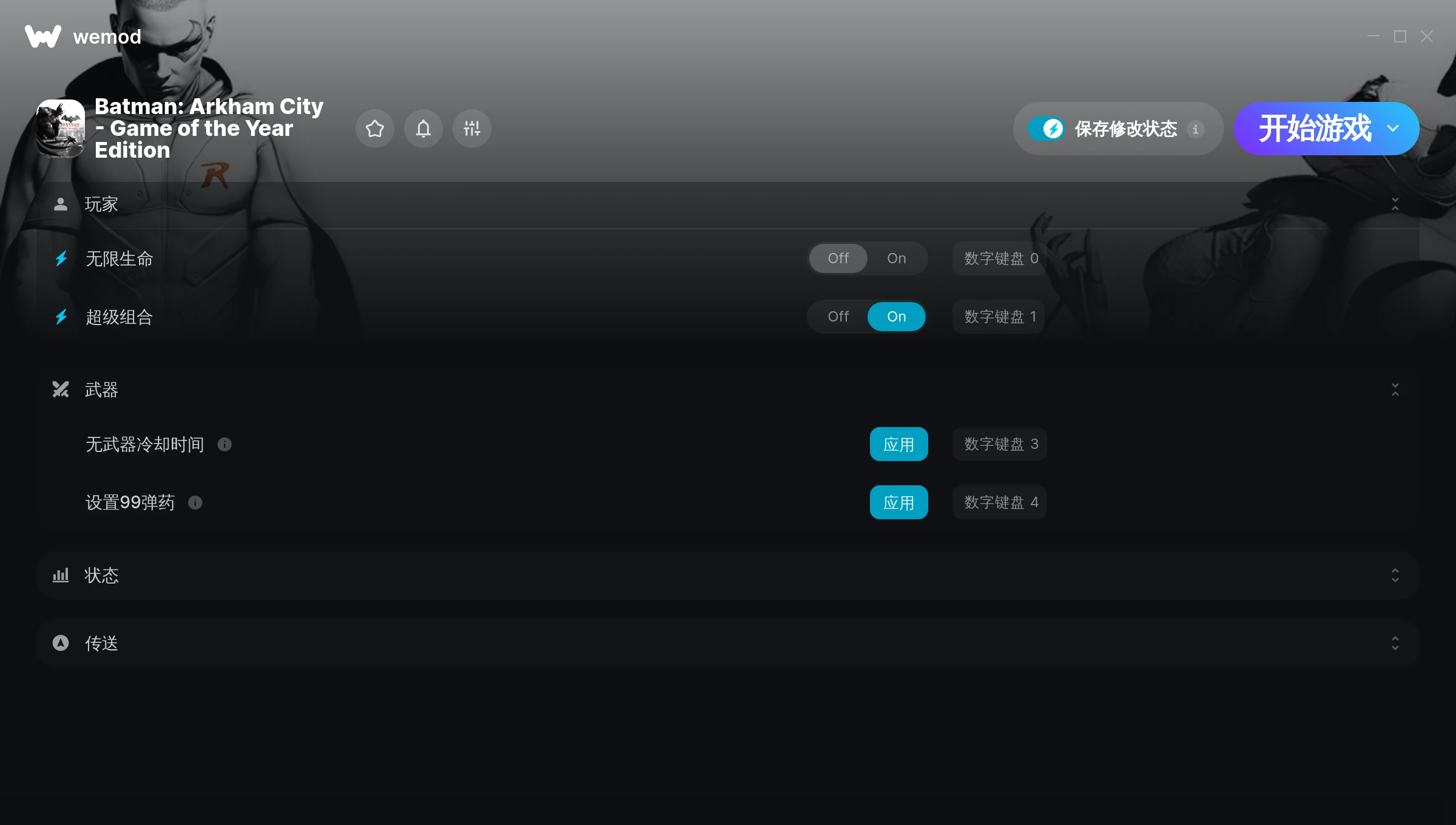The image size is (1456, 825).
Task: Change hotkey 数字键盘 0 for 无限生命
Action: click(1001, 258)
